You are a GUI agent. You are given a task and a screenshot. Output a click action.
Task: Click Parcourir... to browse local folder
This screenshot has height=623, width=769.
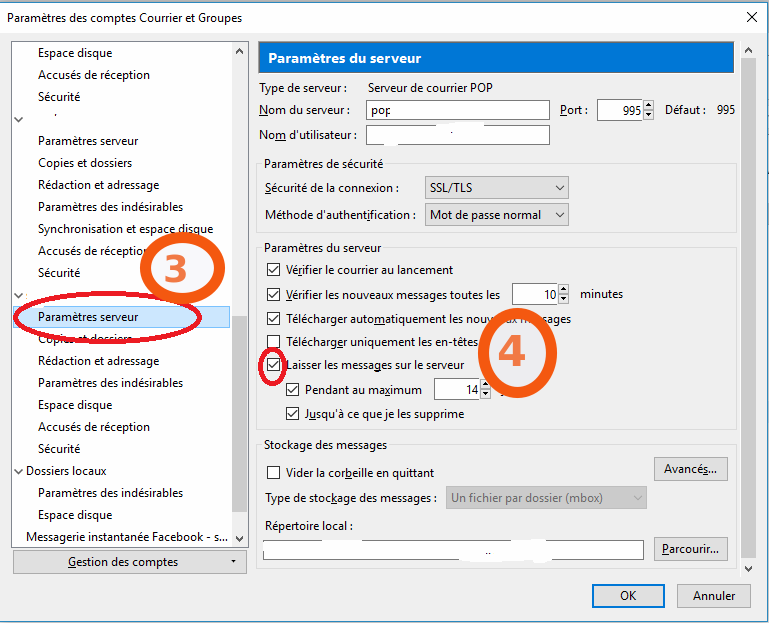(x=690, y=549)
